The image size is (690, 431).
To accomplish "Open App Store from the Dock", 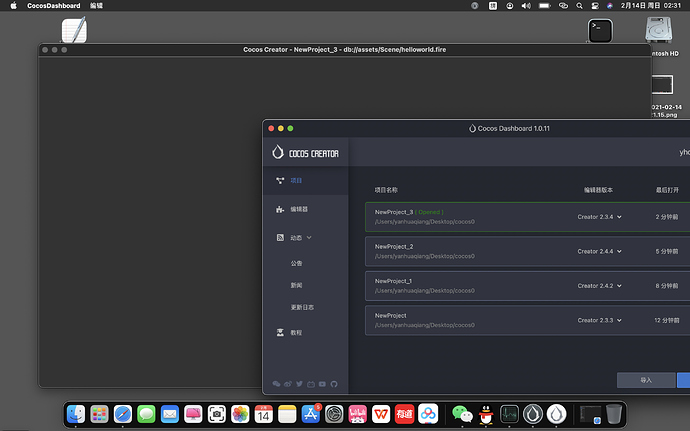I will (x=311, y=414).
